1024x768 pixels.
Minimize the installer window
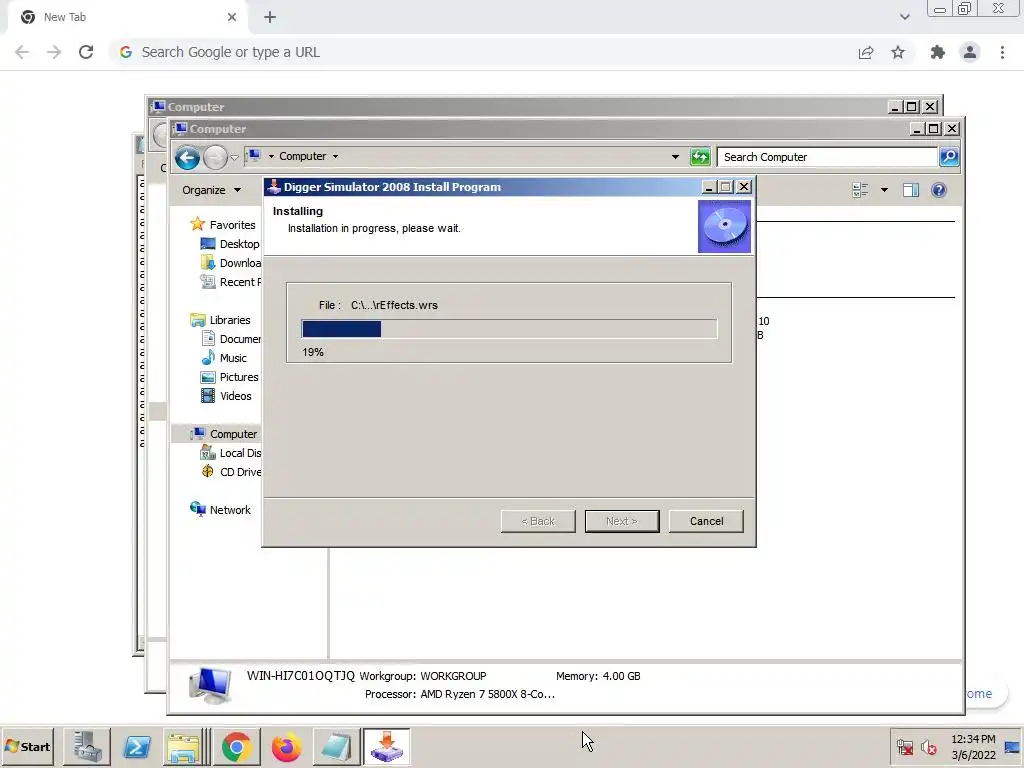[709, 187]
